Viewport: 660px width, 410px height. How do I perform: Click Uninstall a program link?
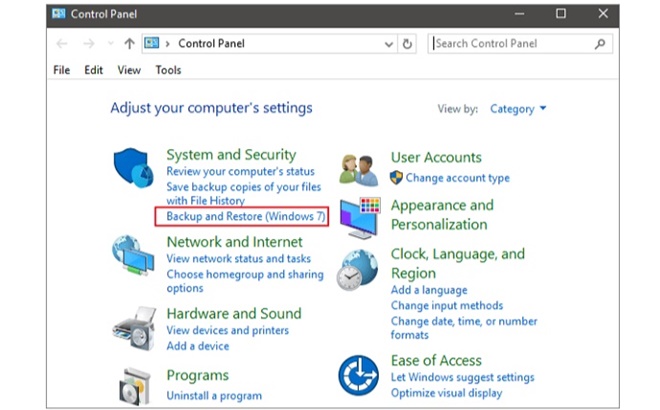pyautogui.click(x=214, y=396)
